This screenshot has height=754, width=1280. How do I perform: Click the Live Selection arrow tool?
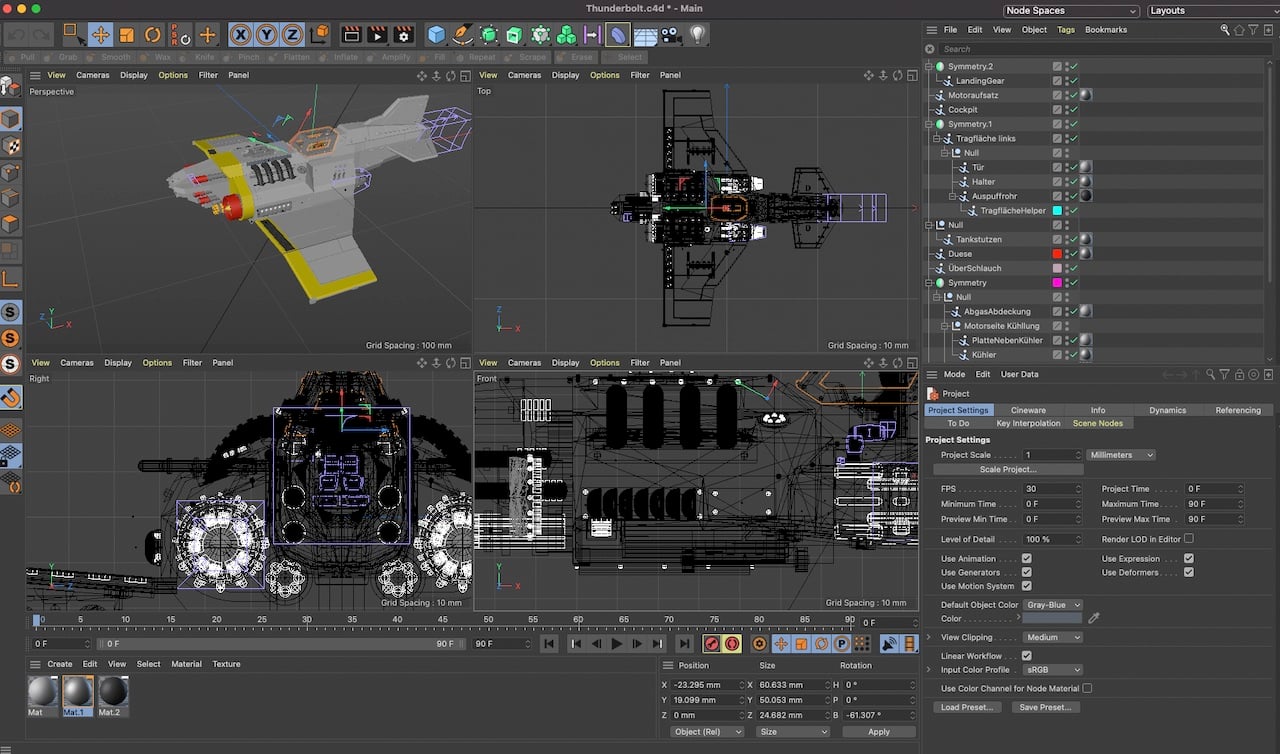coord(75,35)
